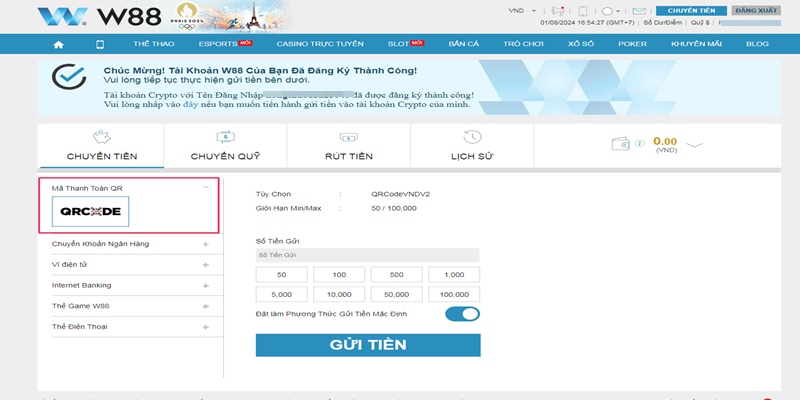800x400 pixels.
Task: Click the Quỹ $ fund link
Action: 701,23
